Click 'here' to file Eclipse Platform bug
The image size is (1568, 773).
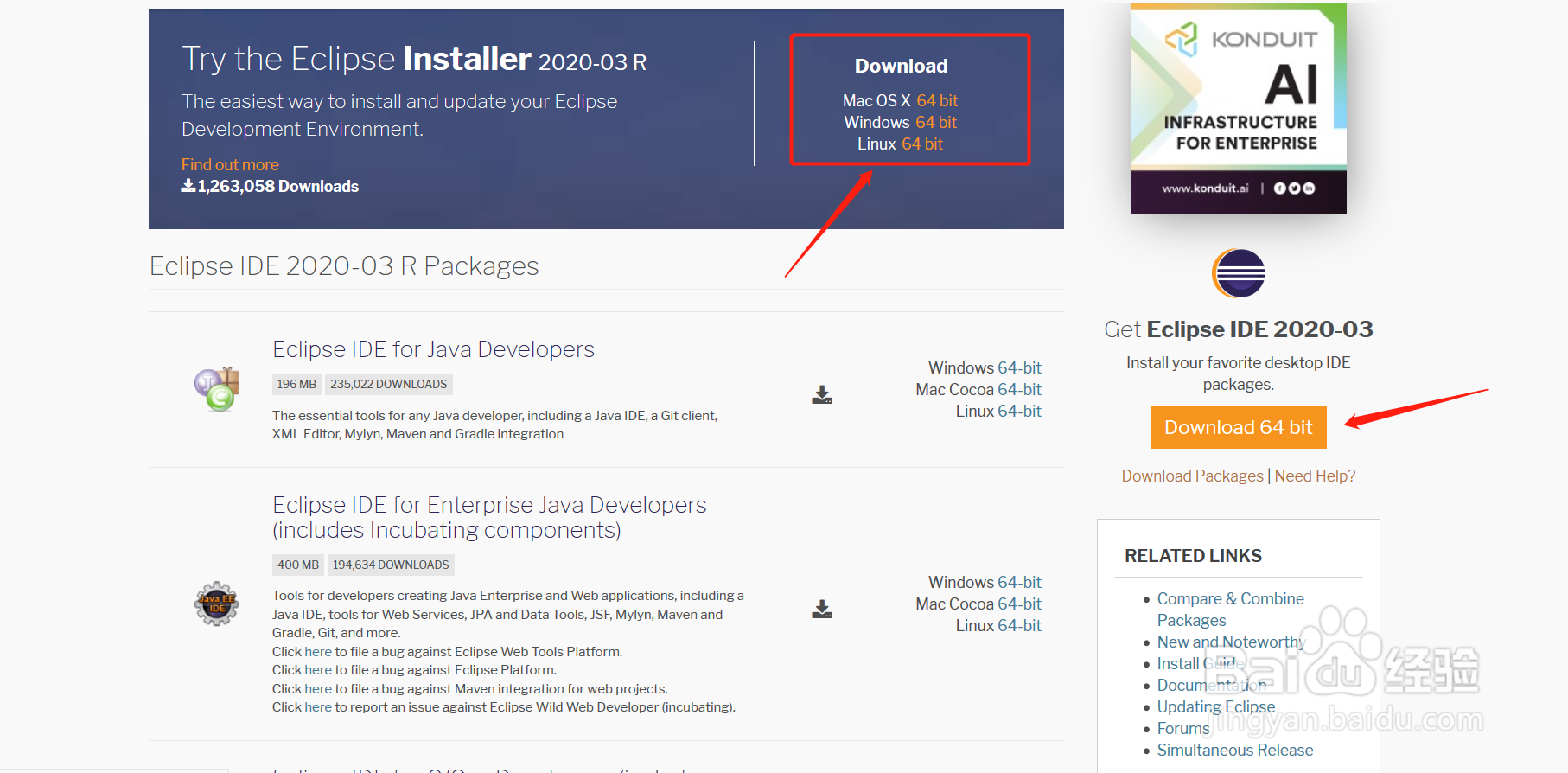pyautogui.click(x=318, y=669)
